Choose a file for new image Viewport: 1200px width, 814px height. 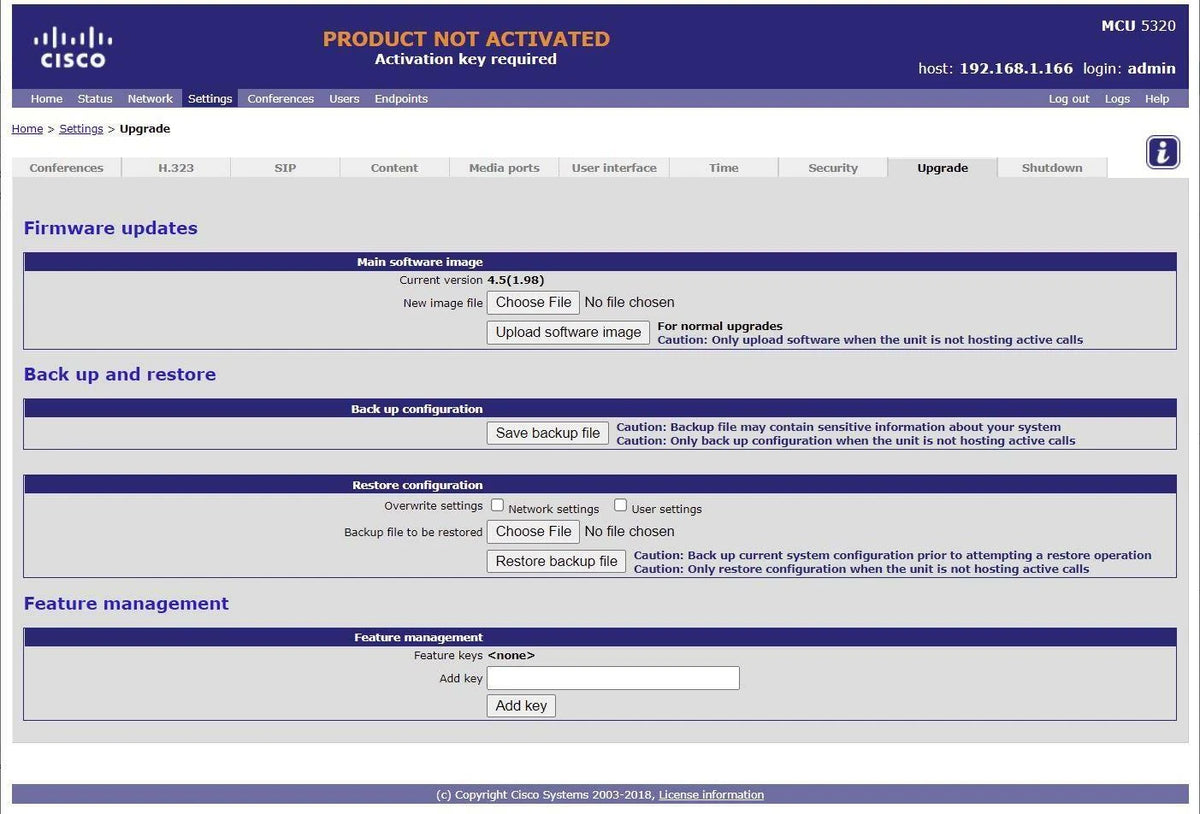(x=533, y=302)
